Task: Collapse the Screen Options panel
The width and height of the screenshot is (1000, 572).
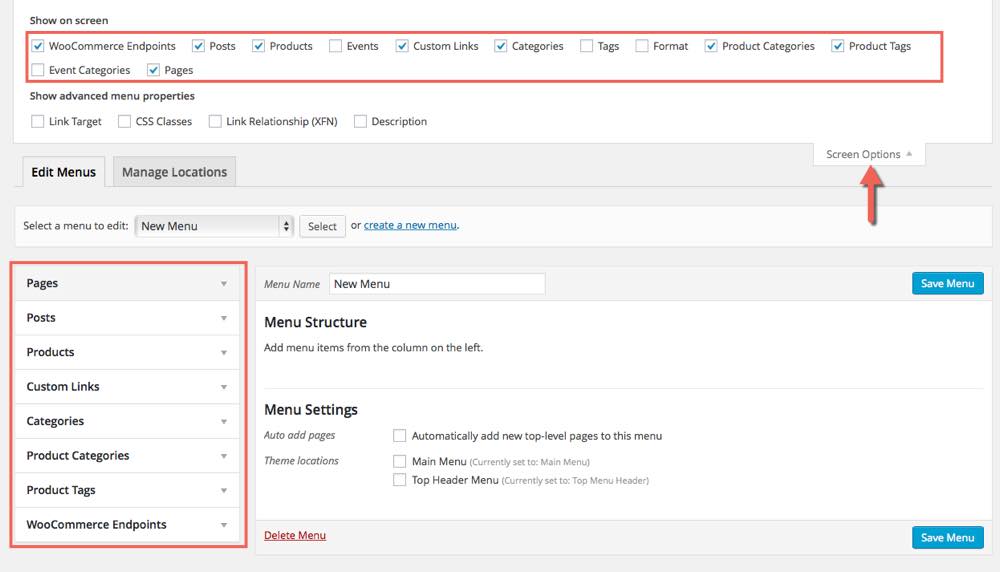Action: [x=869, y=154]
